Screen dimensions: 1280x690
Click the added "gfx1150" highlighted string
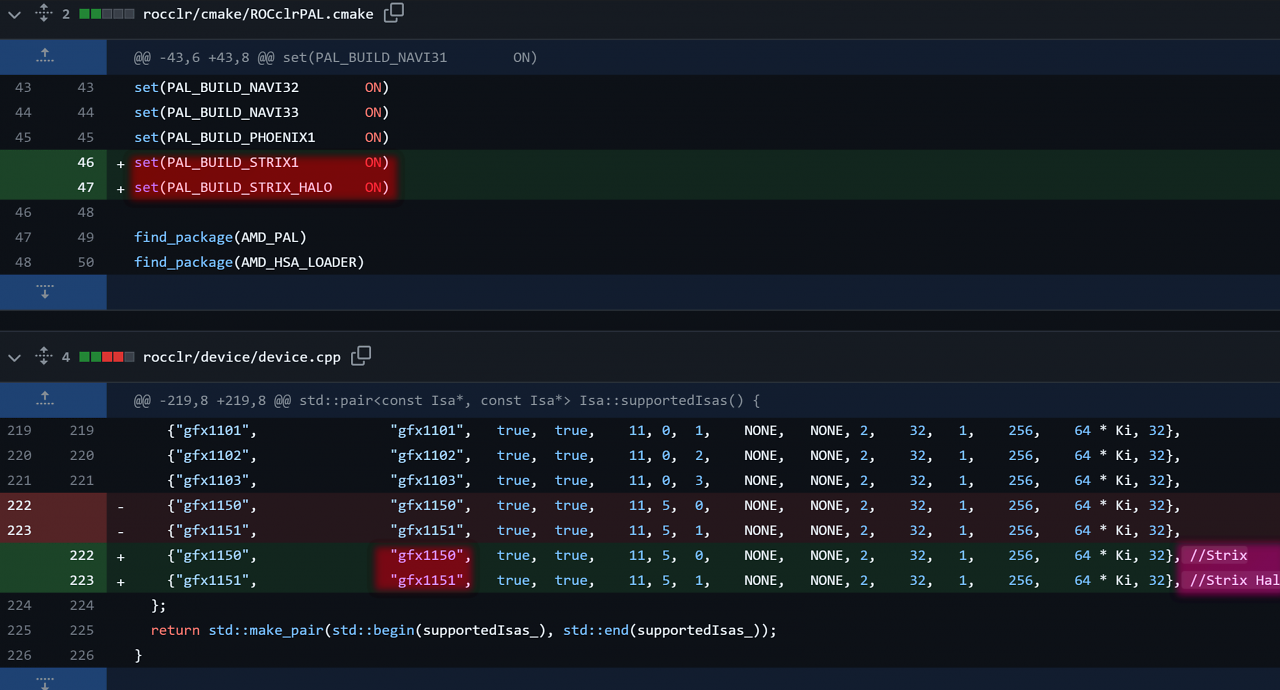(x=427, y=555)
